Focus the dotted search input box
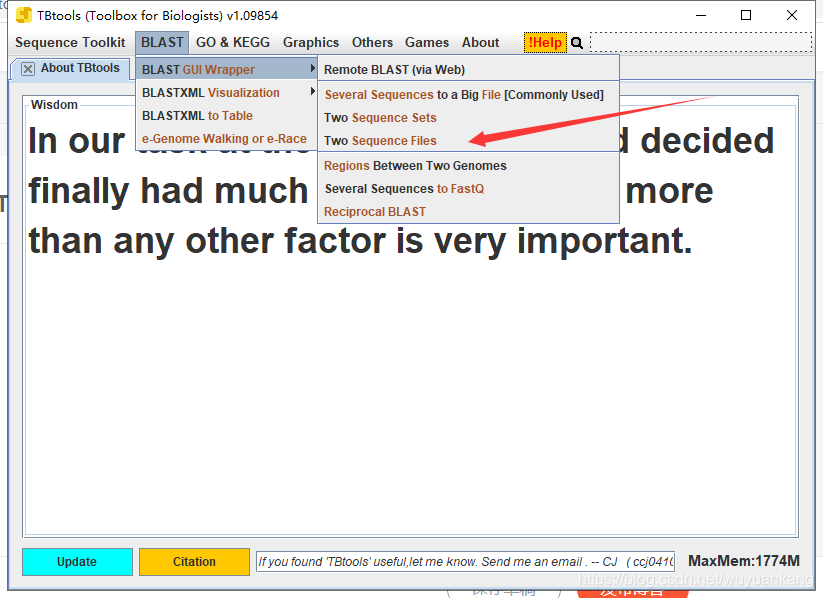 pos(701,43)
